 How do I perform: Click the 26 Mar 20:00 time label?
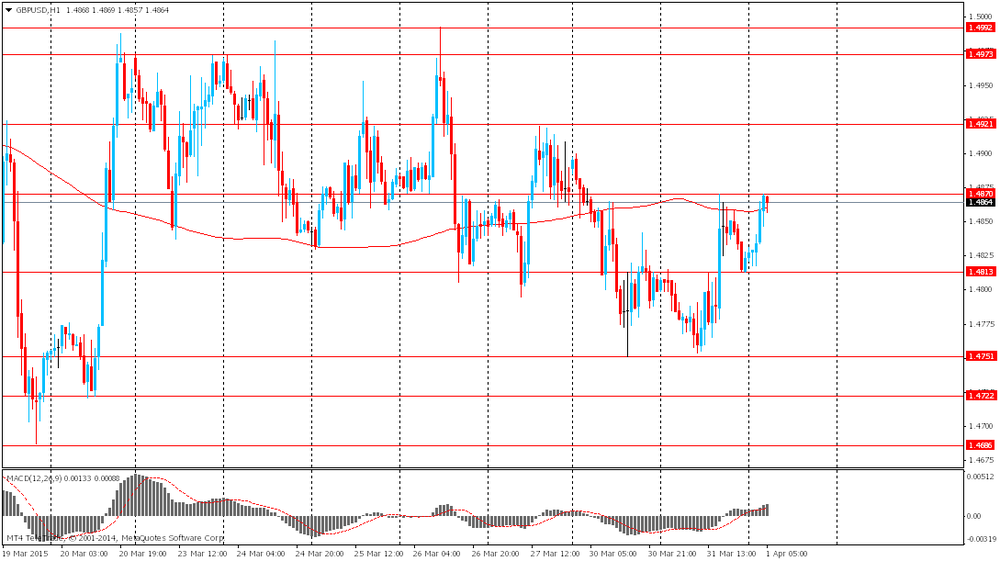[x=496, y=554]
